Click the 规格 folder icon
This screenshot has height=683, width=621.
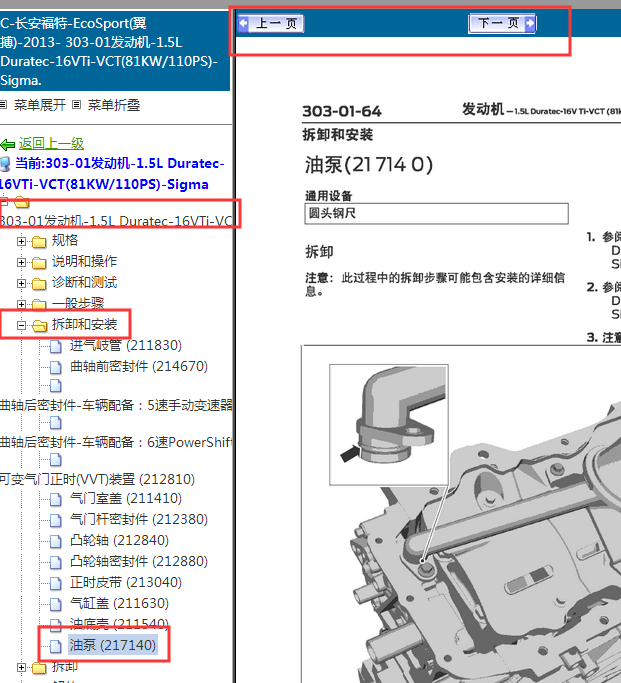[39, 241]
